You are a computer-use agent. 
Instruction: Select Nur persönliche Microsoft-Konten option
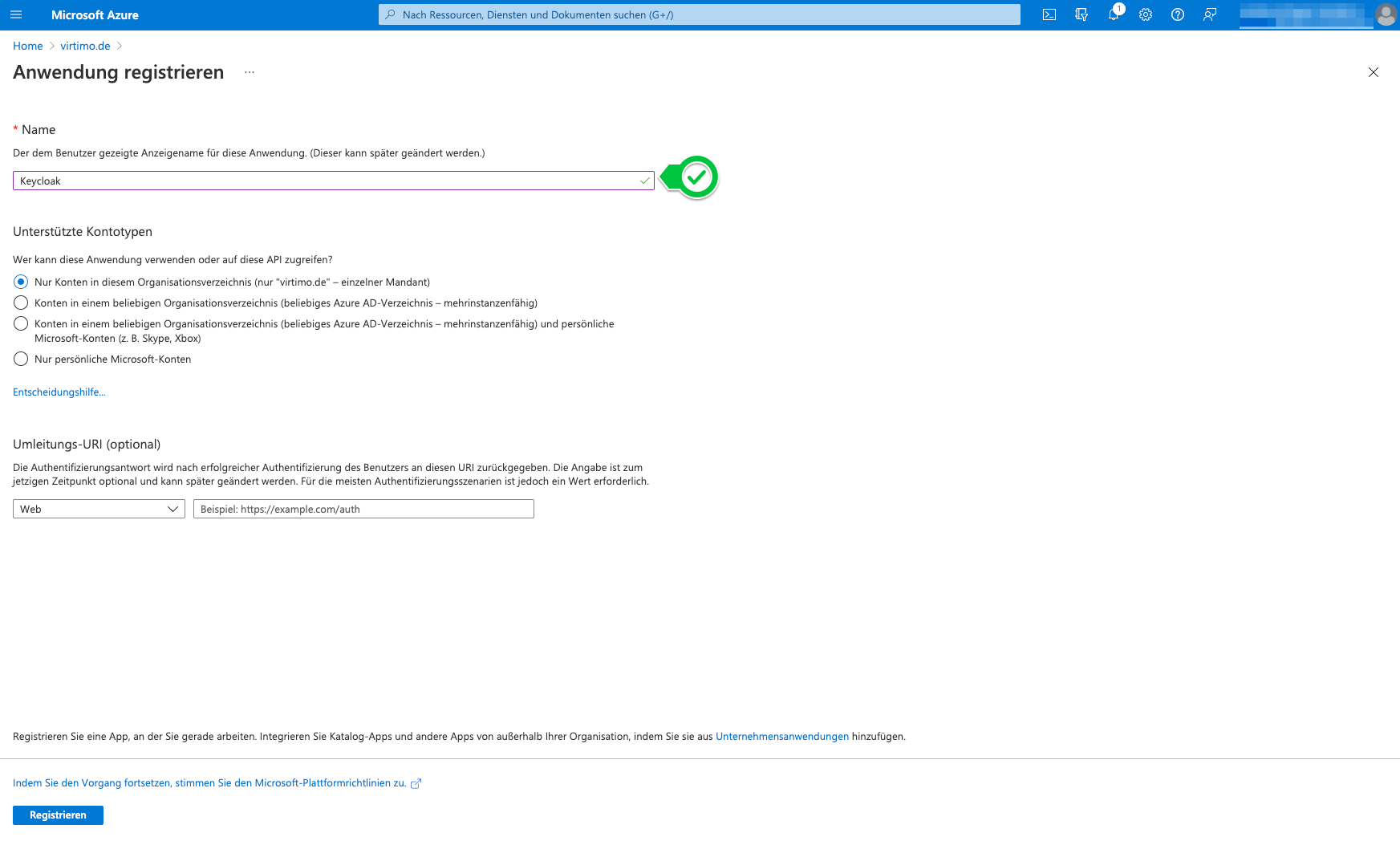(x=20, y=359)
